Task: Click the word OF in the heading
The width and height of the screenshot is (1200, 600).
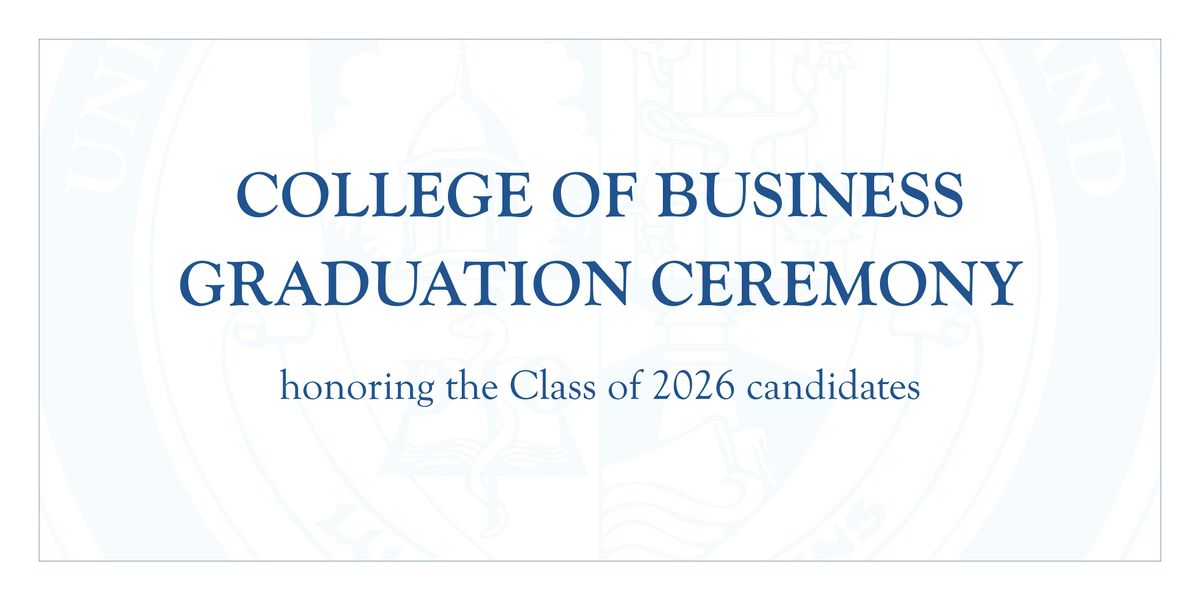Action: 587,196
